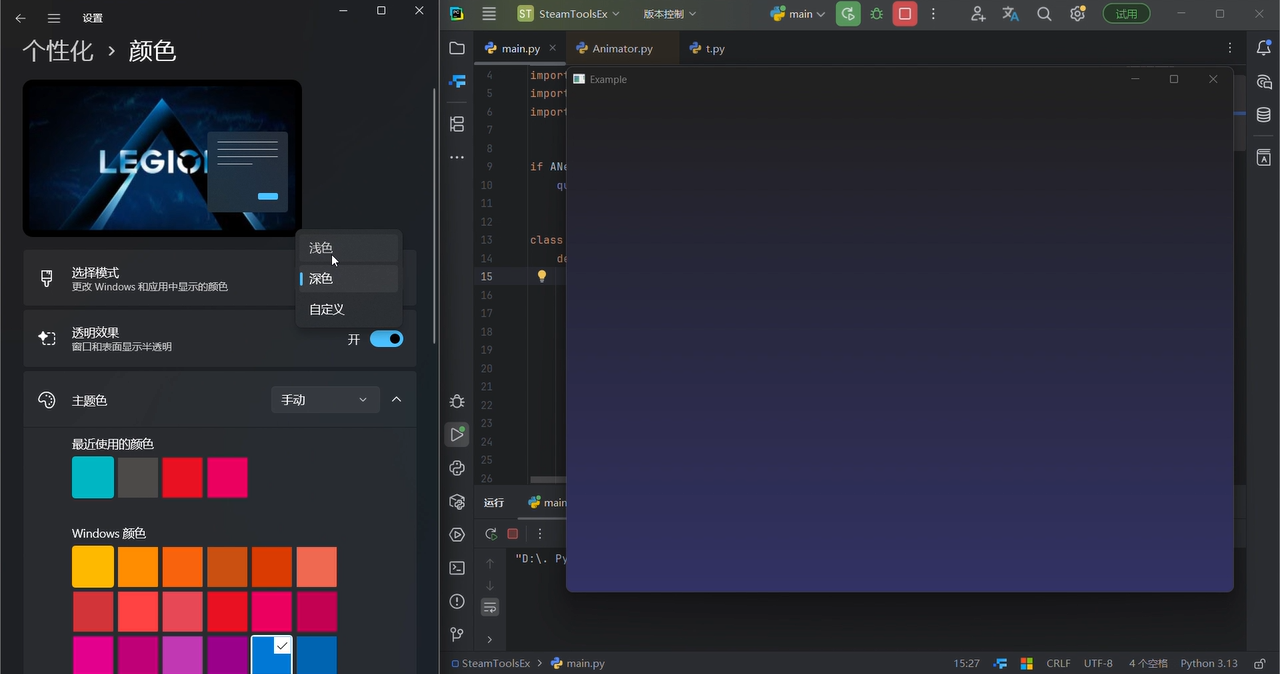Turn off the 透明效果 toggle switch

pos(387,339)
